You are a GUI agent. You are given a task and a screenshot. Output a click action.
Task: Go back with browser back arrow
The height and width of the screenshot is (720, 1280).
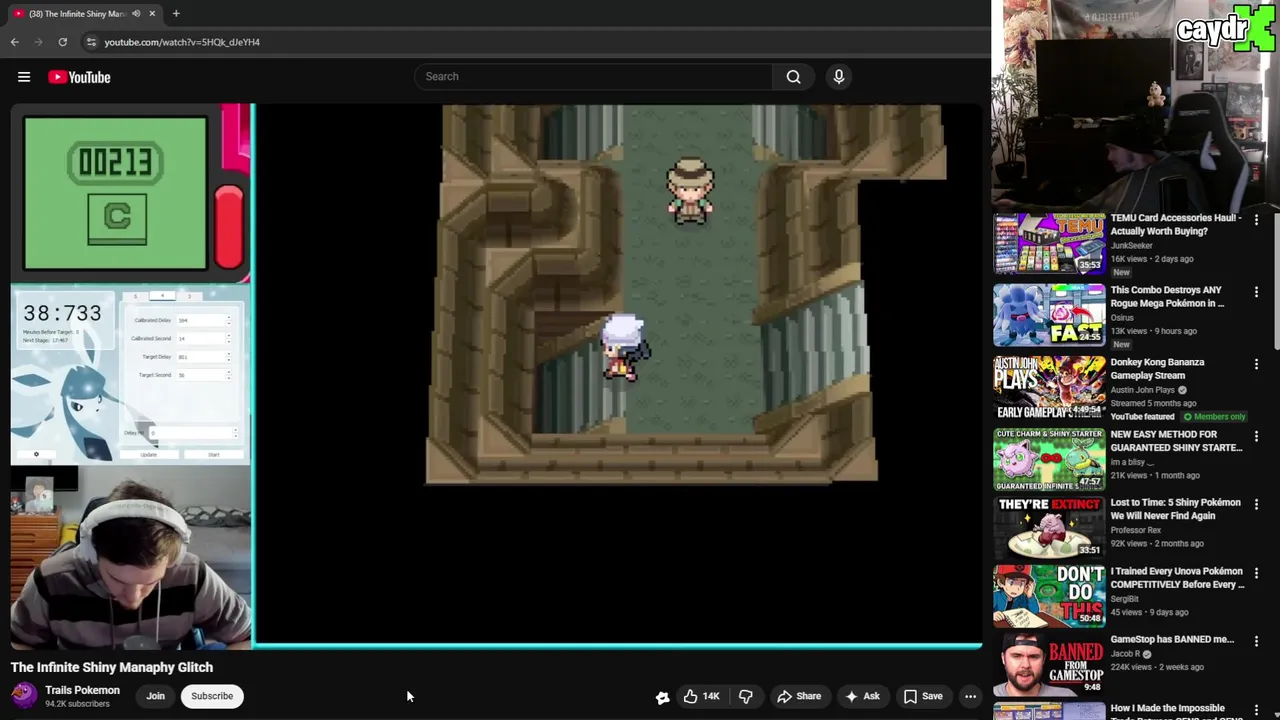(15, 42)
